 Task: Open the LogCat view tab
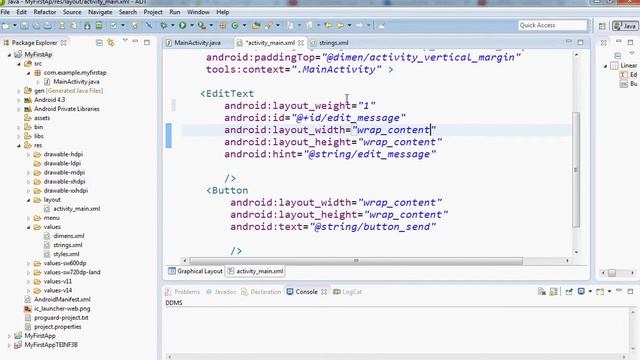348,292
